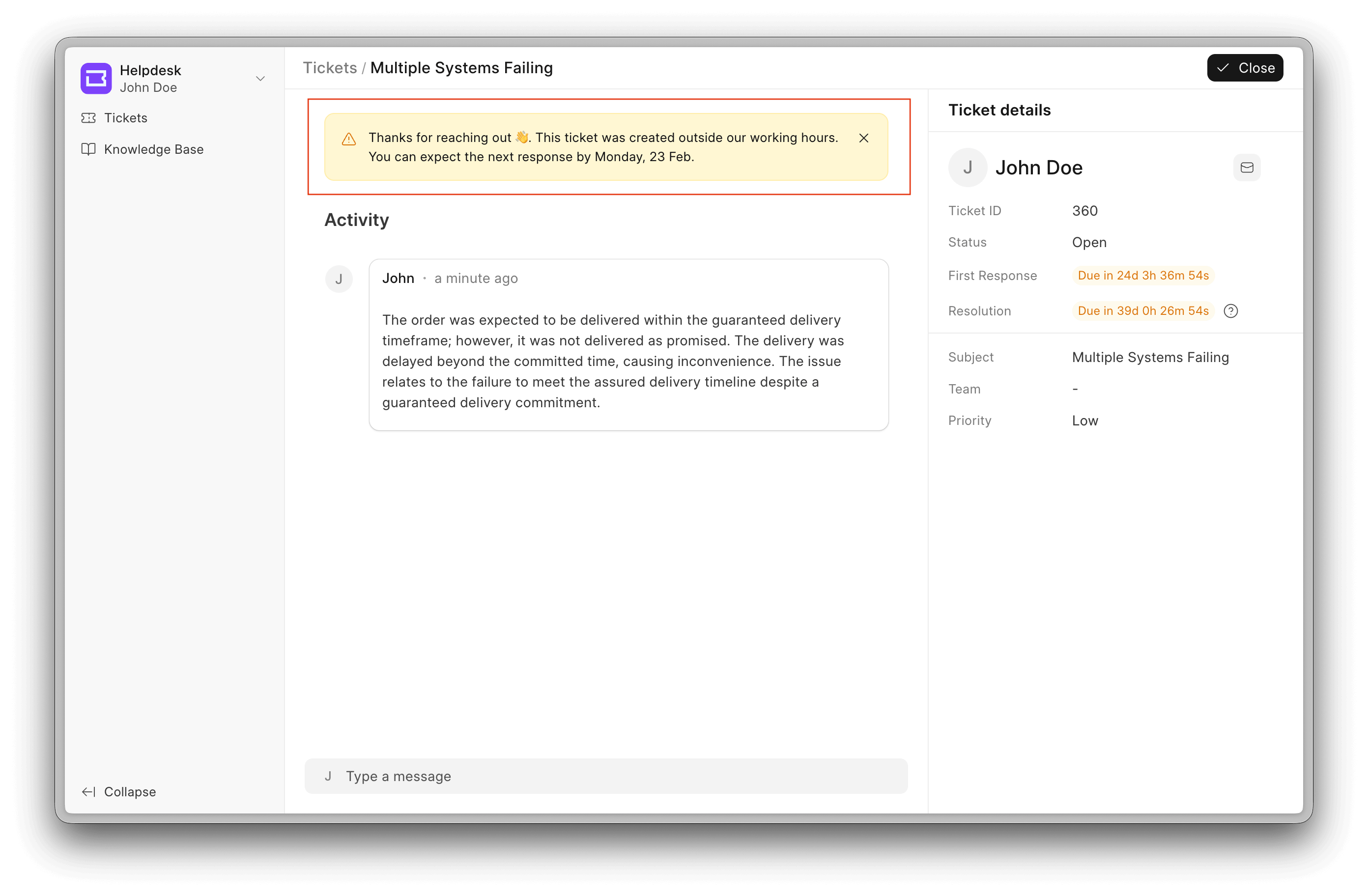
Task: Close the ticket with the Close button
Action: pos(1245,68)
